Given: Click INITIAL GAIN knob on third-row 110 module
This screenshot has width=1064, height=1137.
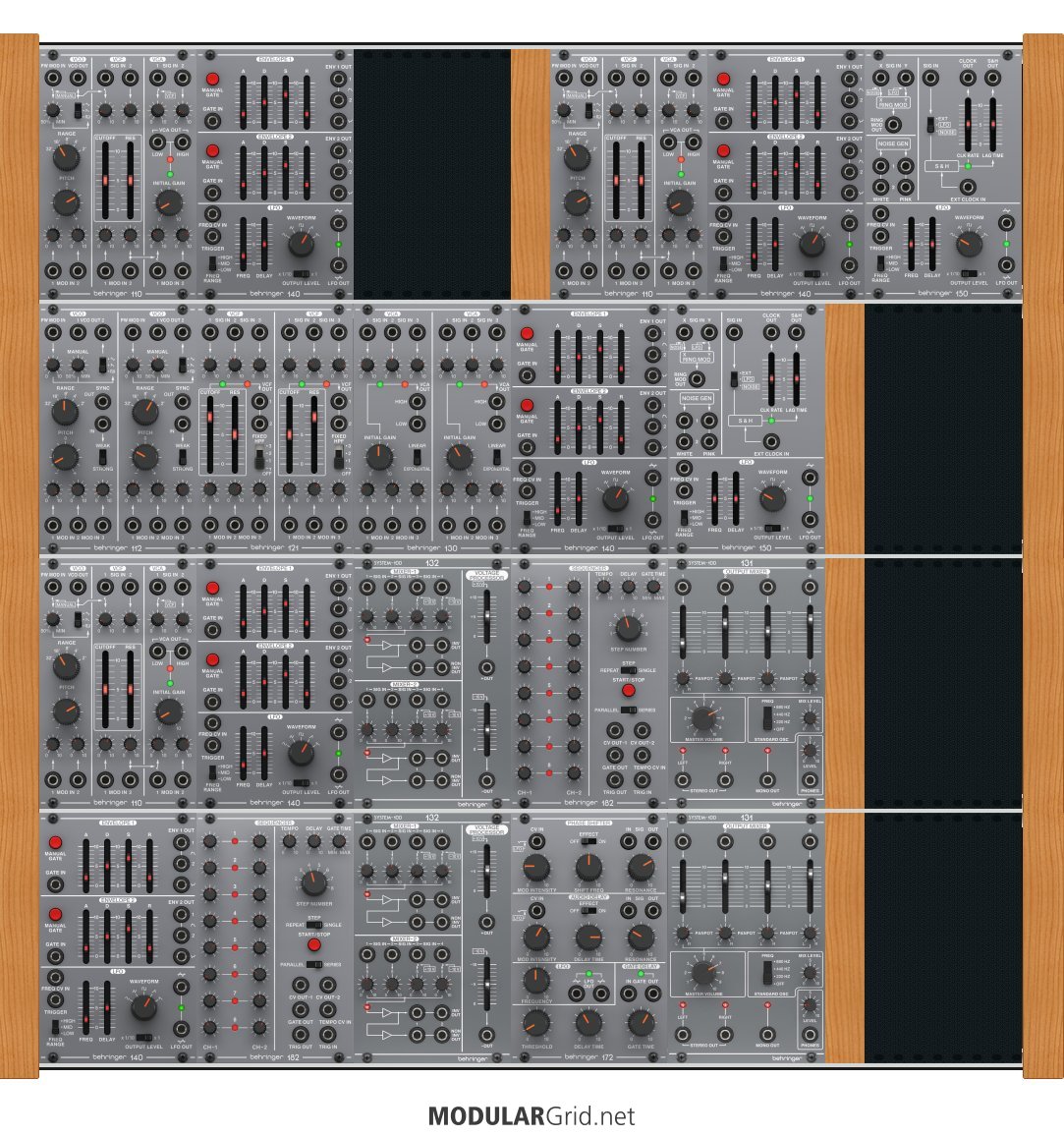Looking at the screenshot, I should 169,711.
